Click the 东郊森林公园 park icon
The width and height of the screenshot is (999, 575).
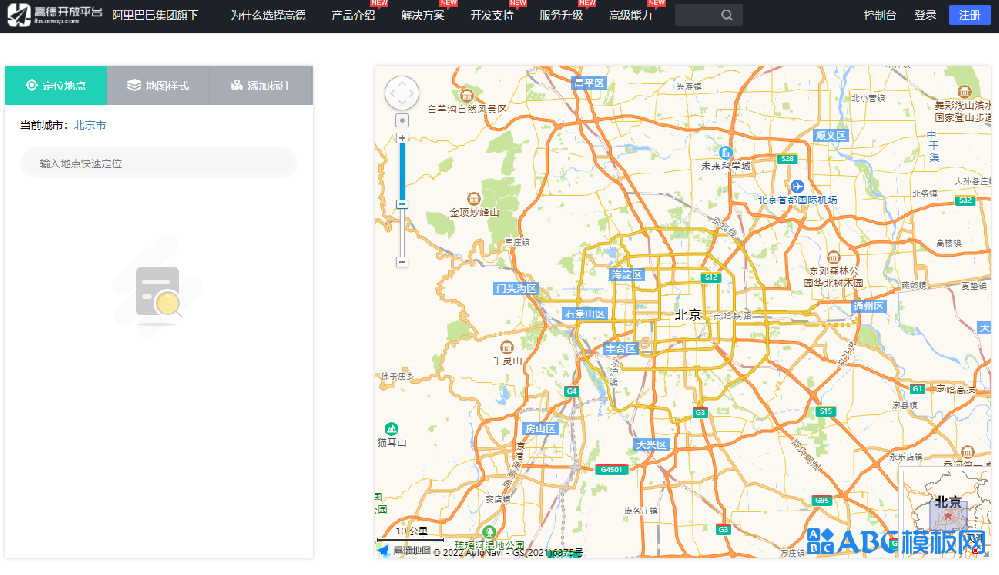click(833, 257)
